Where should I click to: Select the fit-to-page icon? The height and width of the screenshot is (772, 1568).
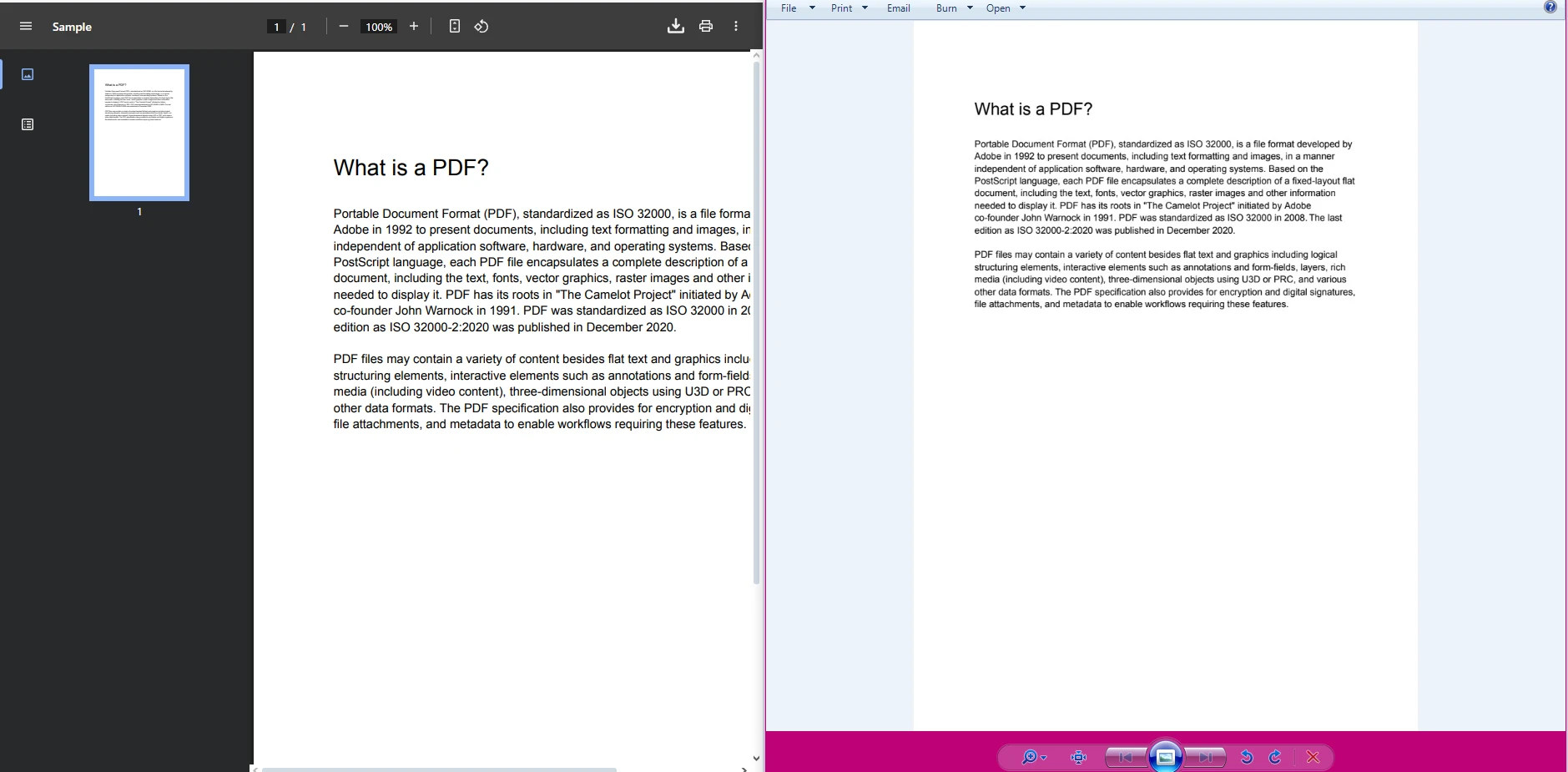tap(454, 26)
